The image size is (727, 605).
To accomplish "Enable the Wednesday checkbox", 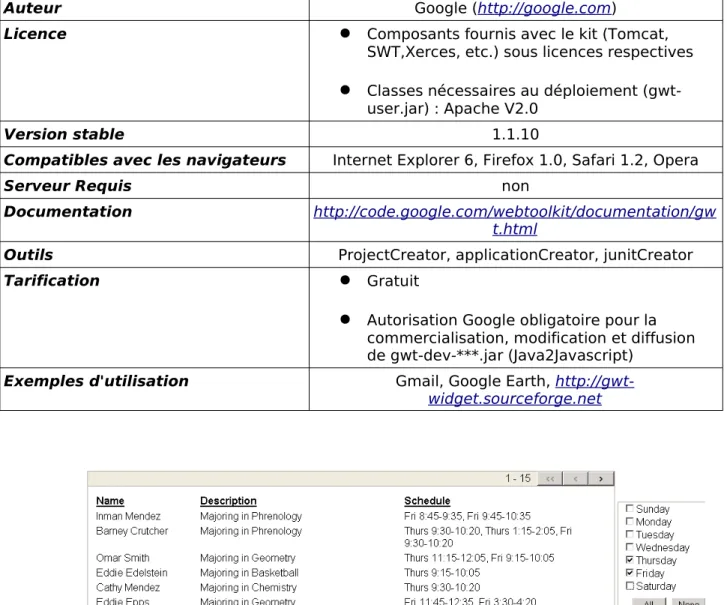I will pyautogui.click(x=630, y=547).
